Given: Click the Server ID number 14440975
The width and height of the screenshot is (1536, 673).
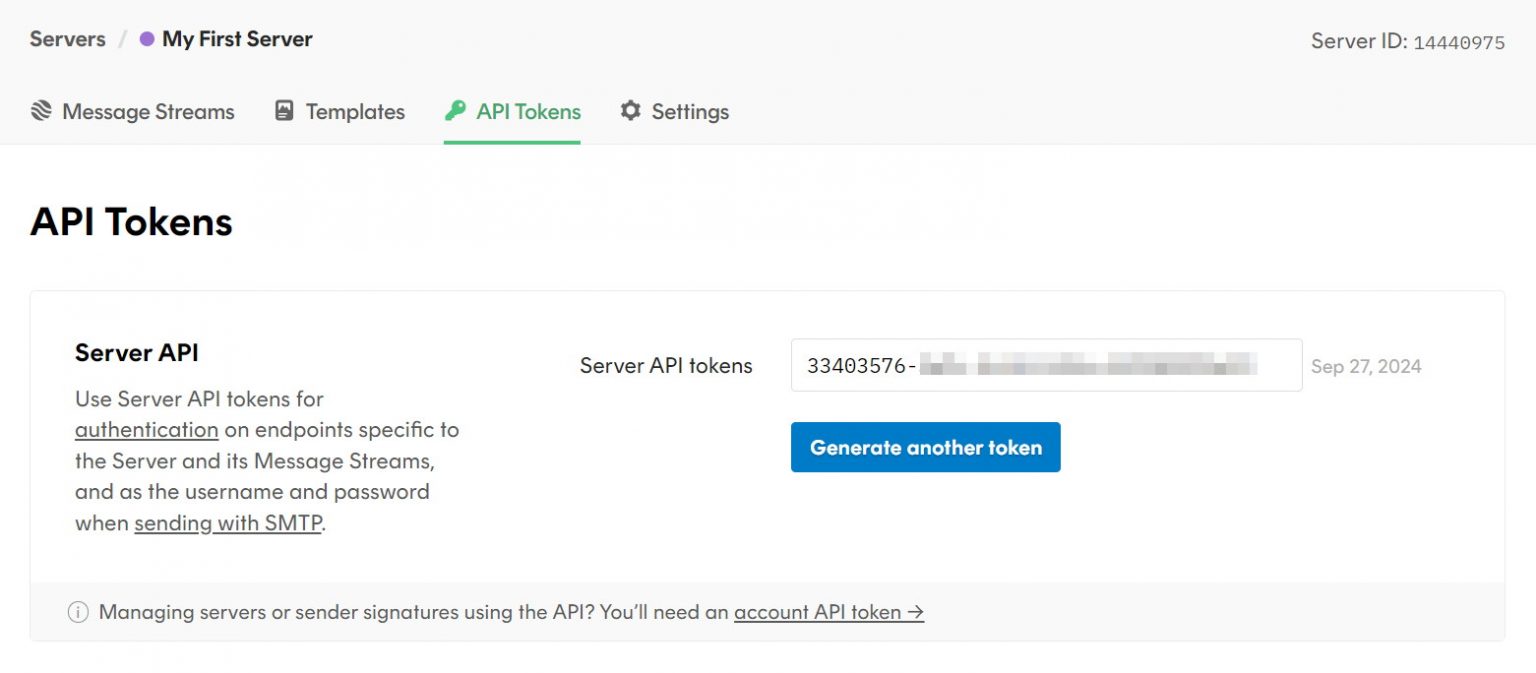Looking at the screenshot, I should pos(1458,43).
